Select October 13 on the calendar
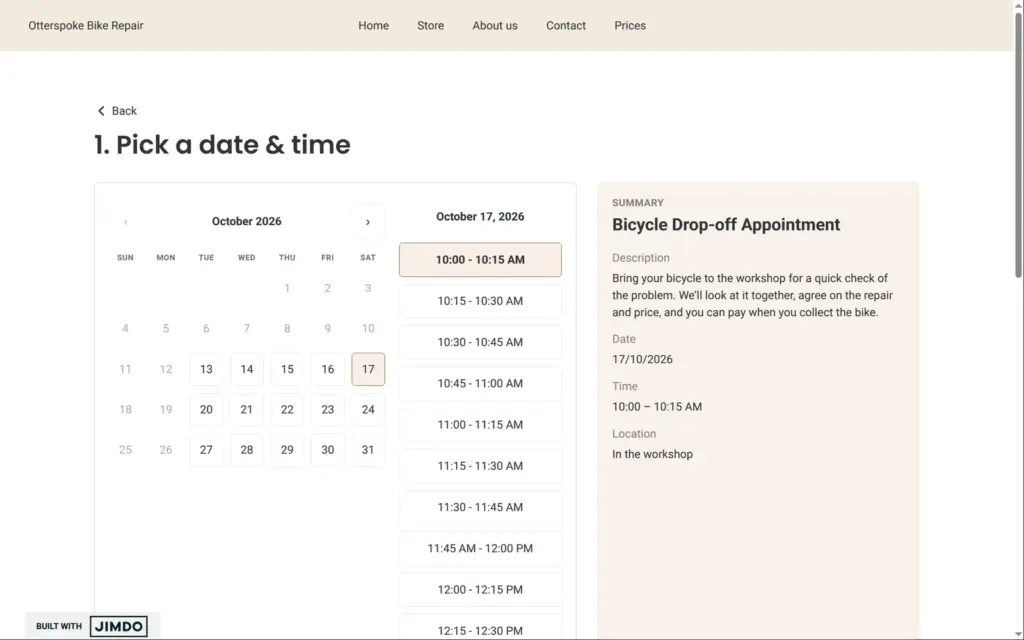The width and height of the screenshot is (1024, 640). tap(206, 370)
